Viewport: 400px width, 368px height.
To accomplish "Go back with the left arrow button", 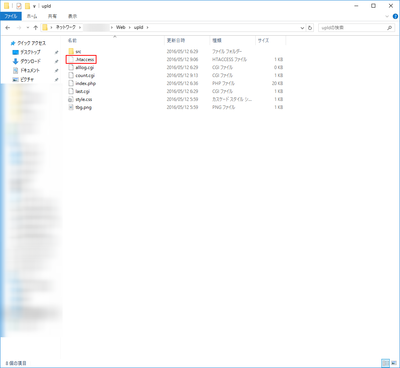I will coord(8,28).
